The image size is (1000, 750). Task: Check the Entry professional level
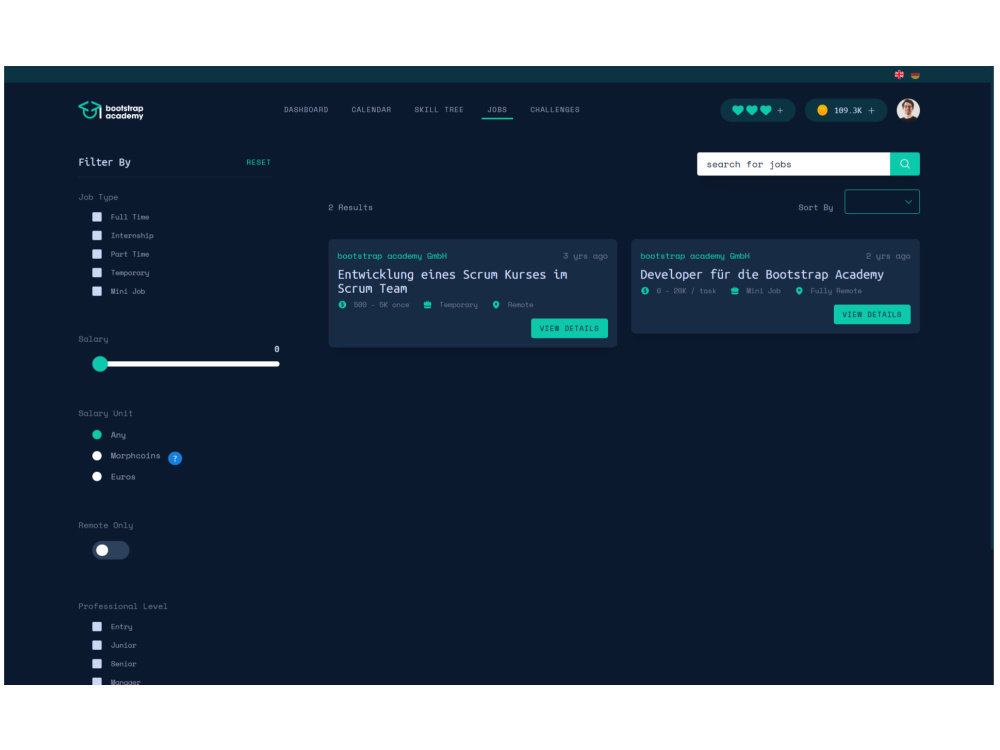pyautogui.click(x=97, y=627)
